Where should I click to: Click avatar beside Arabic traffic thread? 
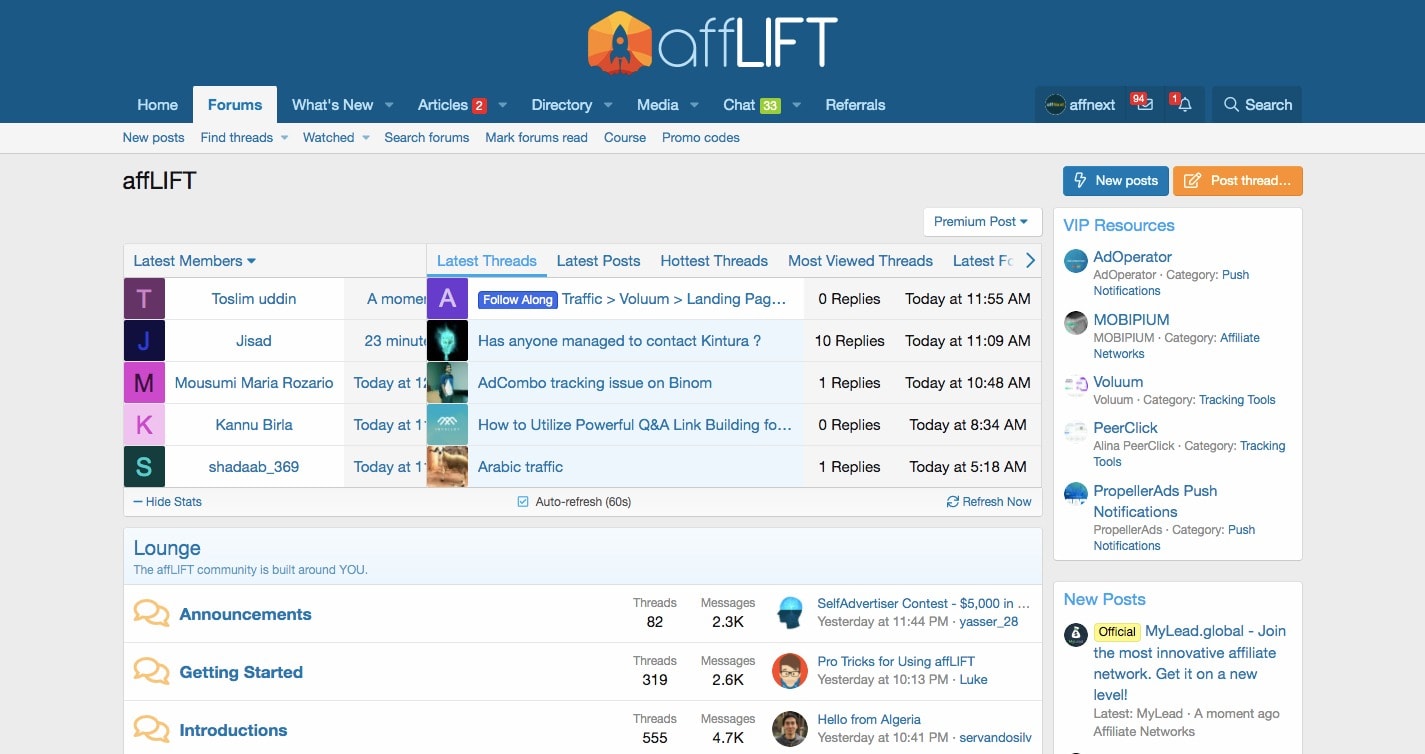447,466
